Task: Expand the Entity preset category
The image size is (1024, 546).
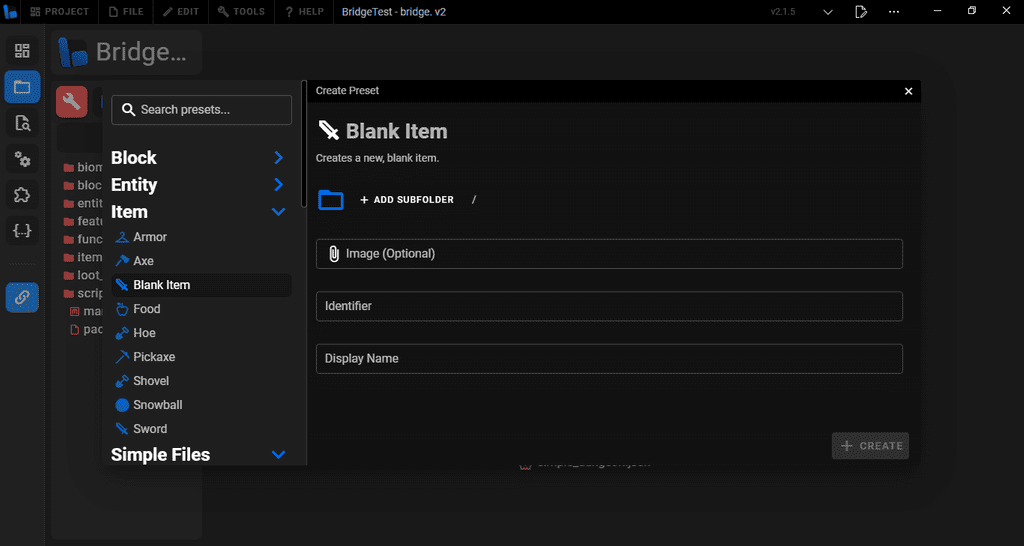Action: point(278,185)
